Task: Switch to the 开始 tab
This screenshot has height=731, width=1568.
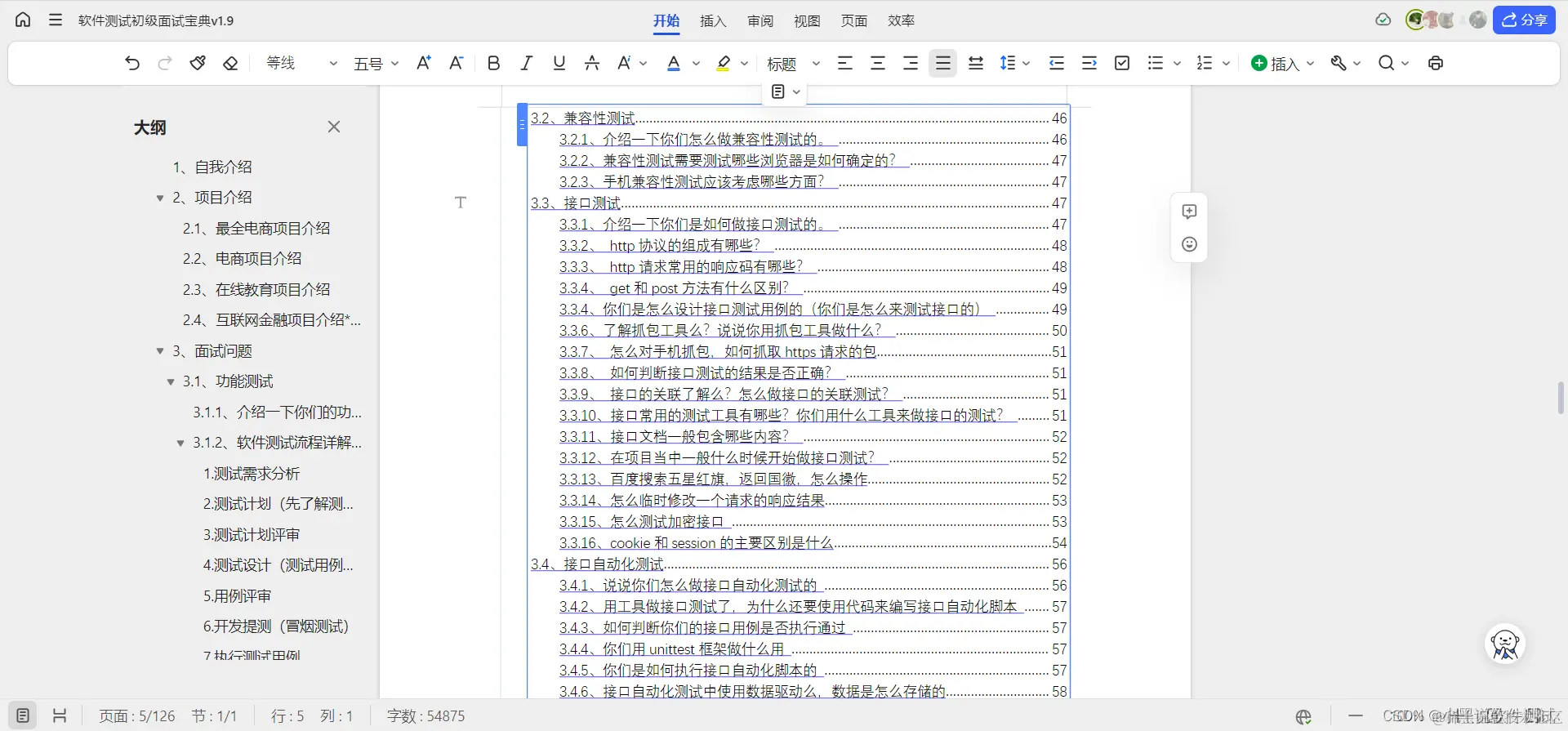Action: pyautogui.click(x=666, y=21)
